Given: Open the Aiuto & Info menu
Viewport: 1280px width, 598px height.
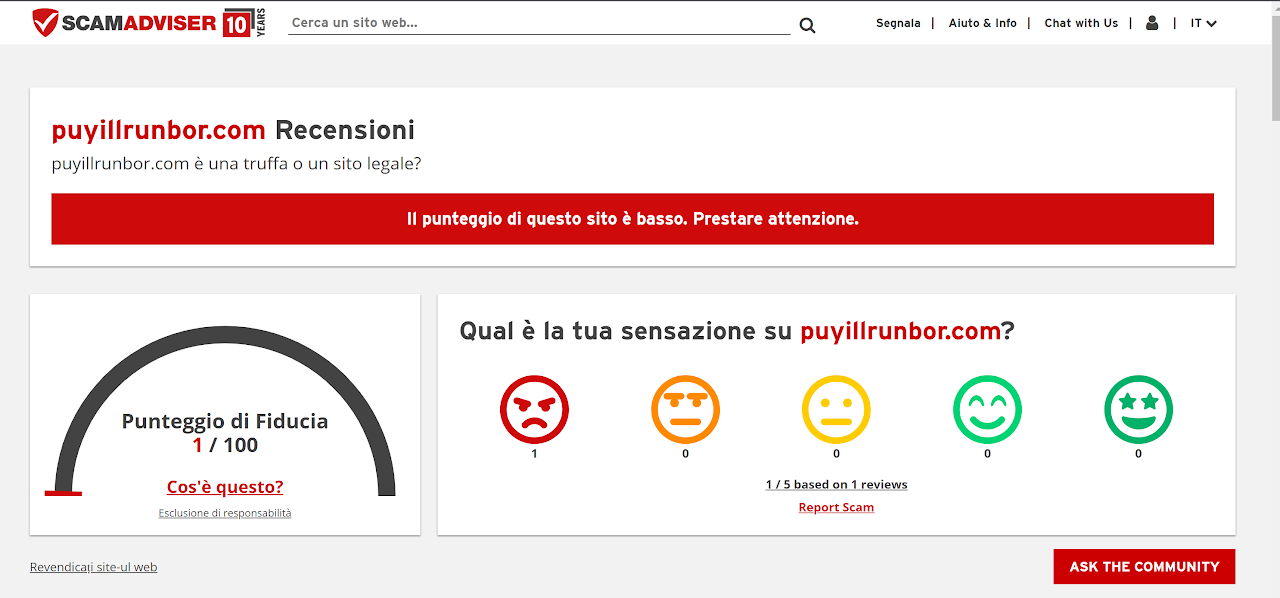Looking at the screenshot, I should (982, 23).
